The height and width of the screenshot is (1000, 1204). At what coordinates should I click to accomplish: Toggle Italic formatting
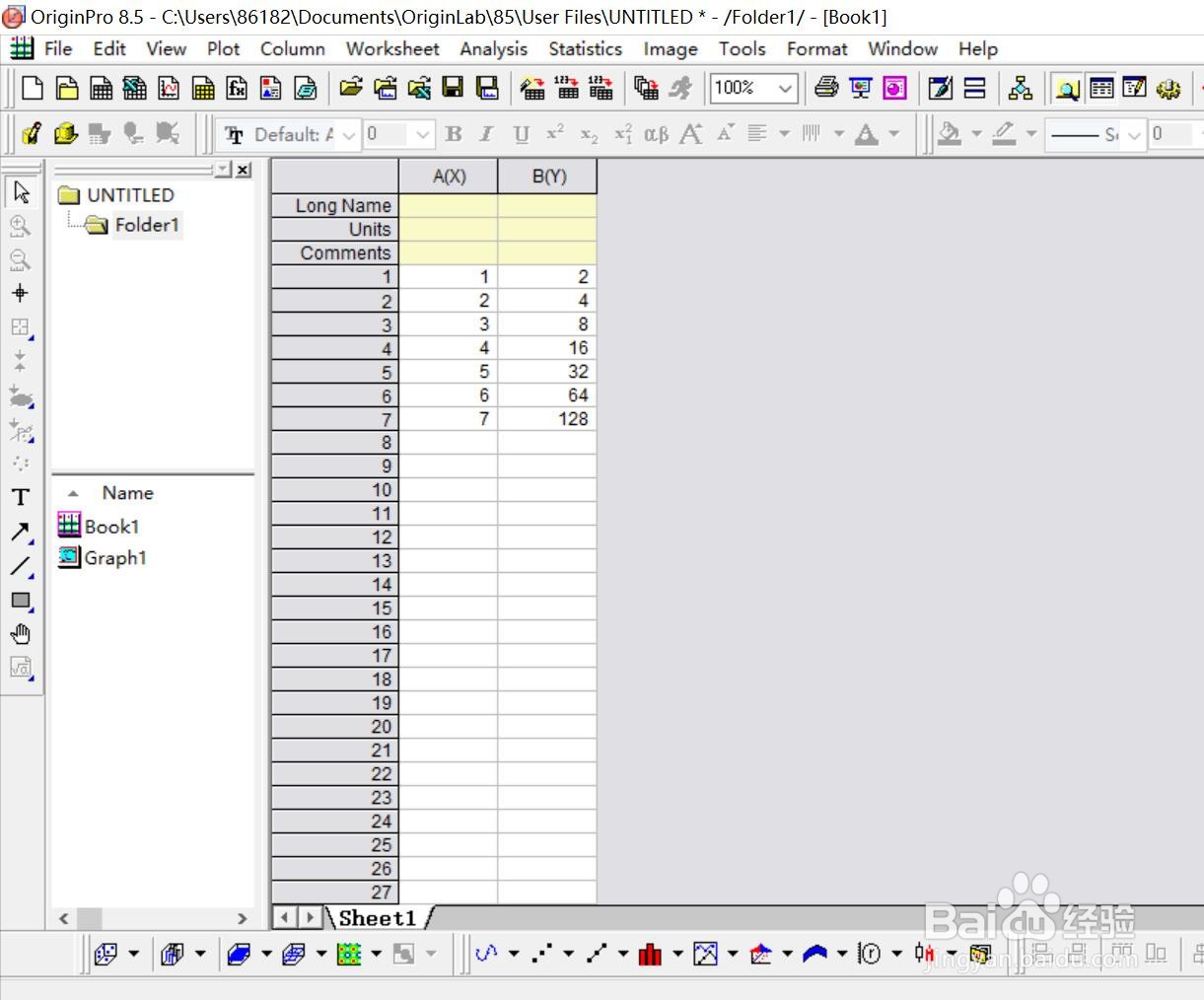pos(486,134)
